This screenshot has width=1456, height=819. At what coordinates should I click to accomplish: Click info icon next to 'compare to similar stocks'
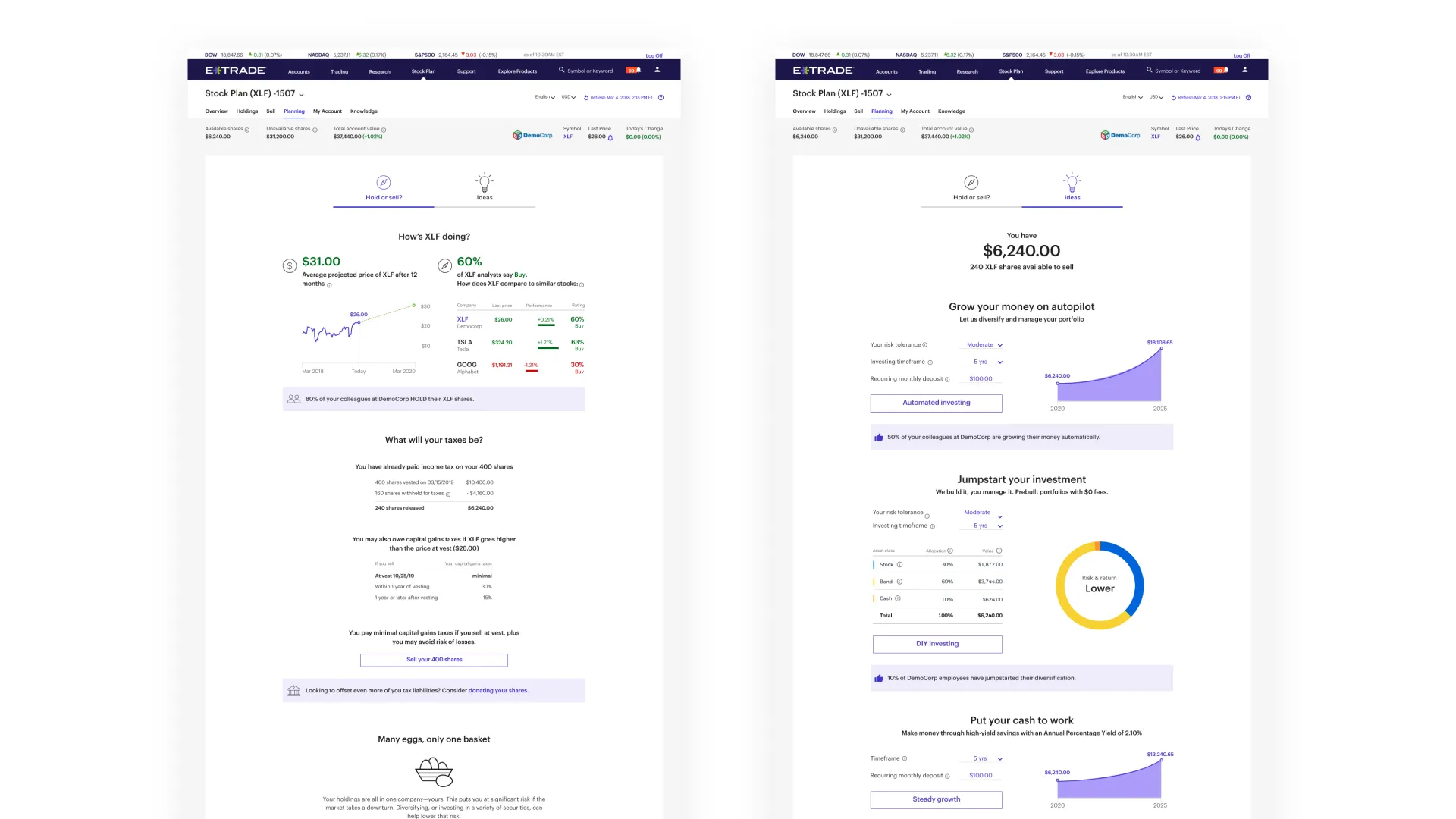[582, 285]
